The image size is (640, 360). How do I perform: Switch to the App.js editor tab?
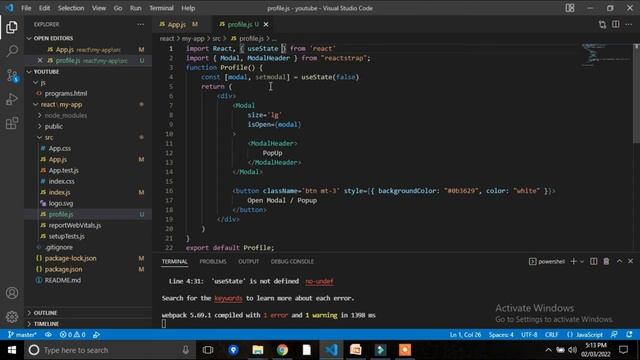click(178, 24)
